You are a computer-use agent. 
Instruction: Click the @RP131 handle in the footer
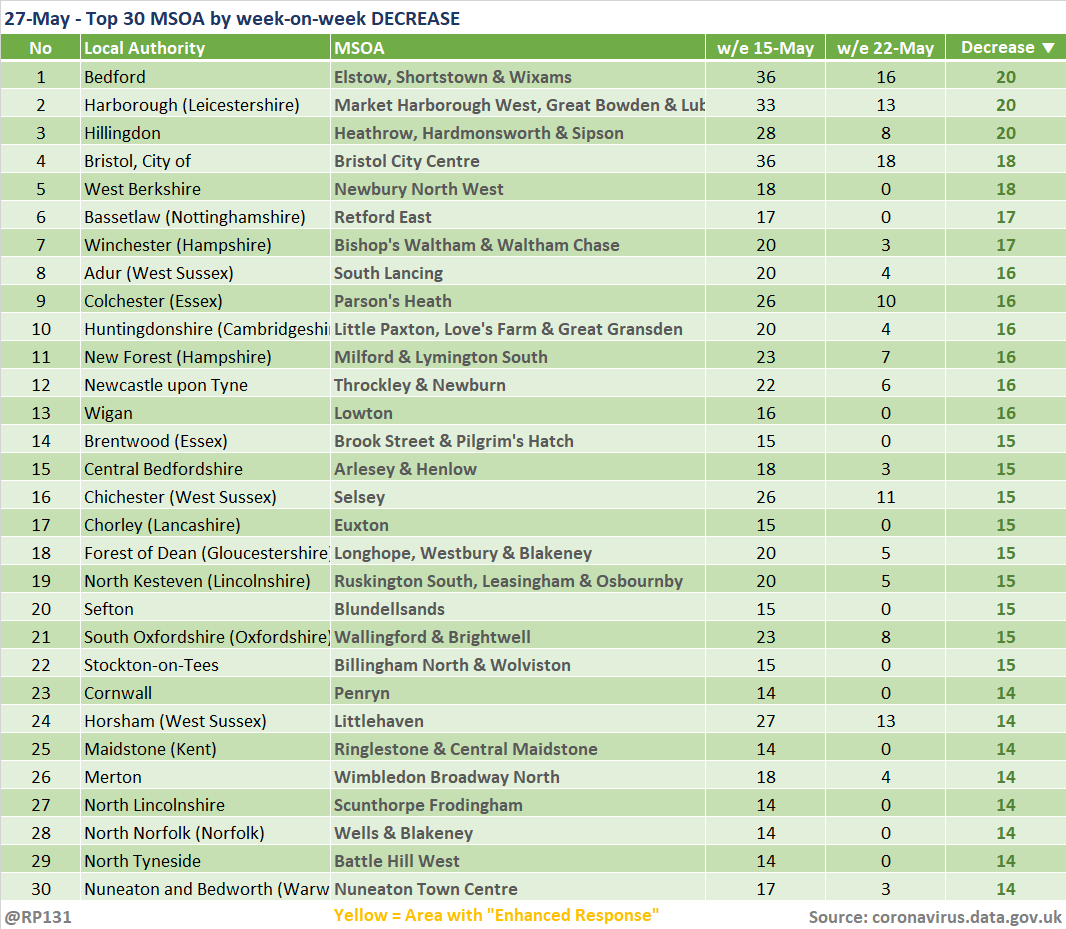[38, 917]
